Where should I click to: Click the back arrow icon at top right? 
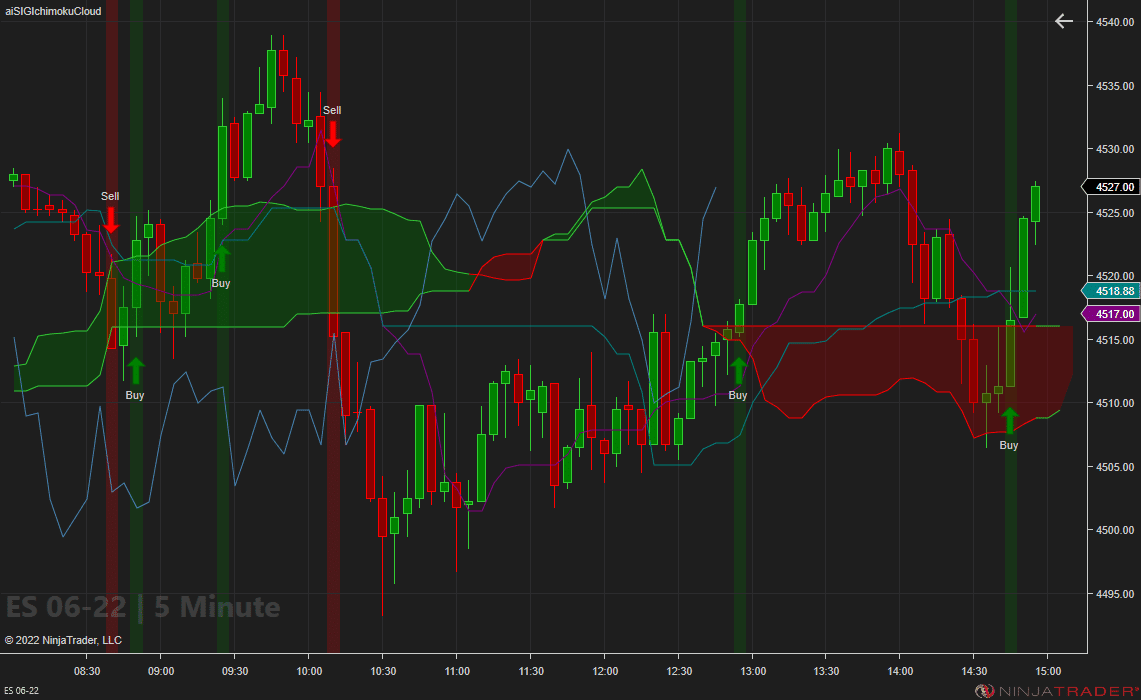point(1063,20)
